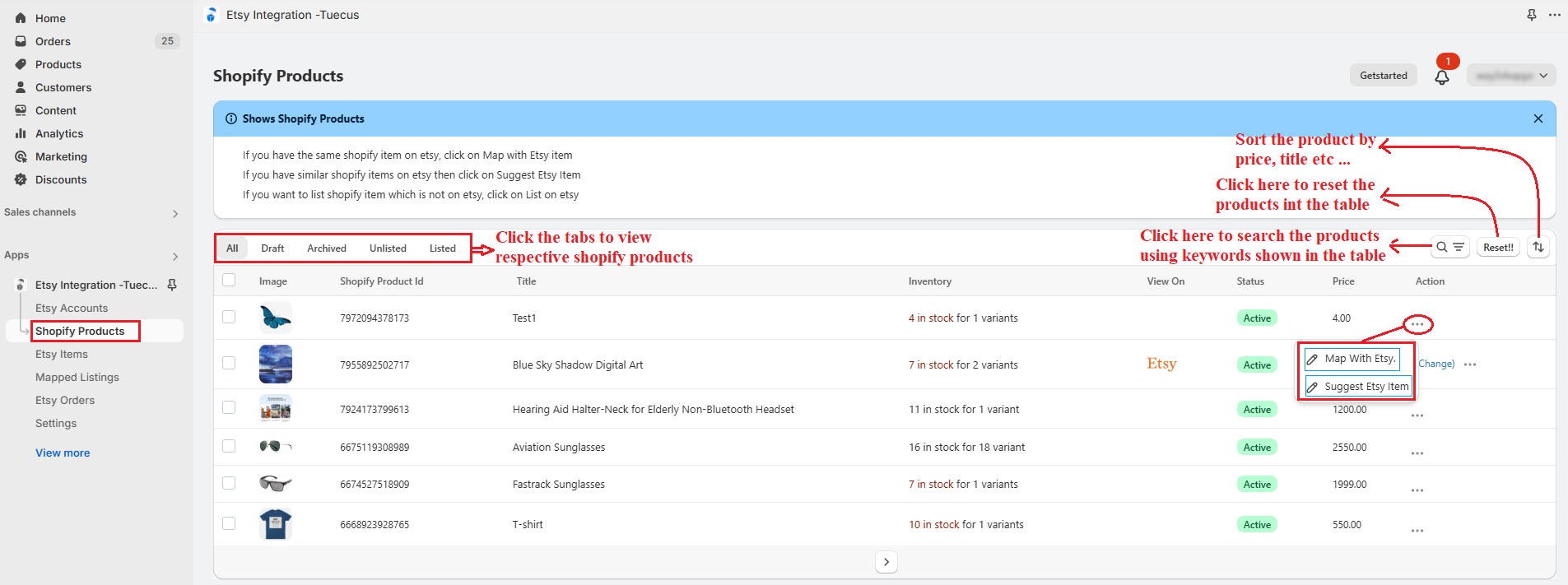Open the account dropdown in header
Image resolution: width=1568 pixels, height=585 pixels.
click(1511, 76)
